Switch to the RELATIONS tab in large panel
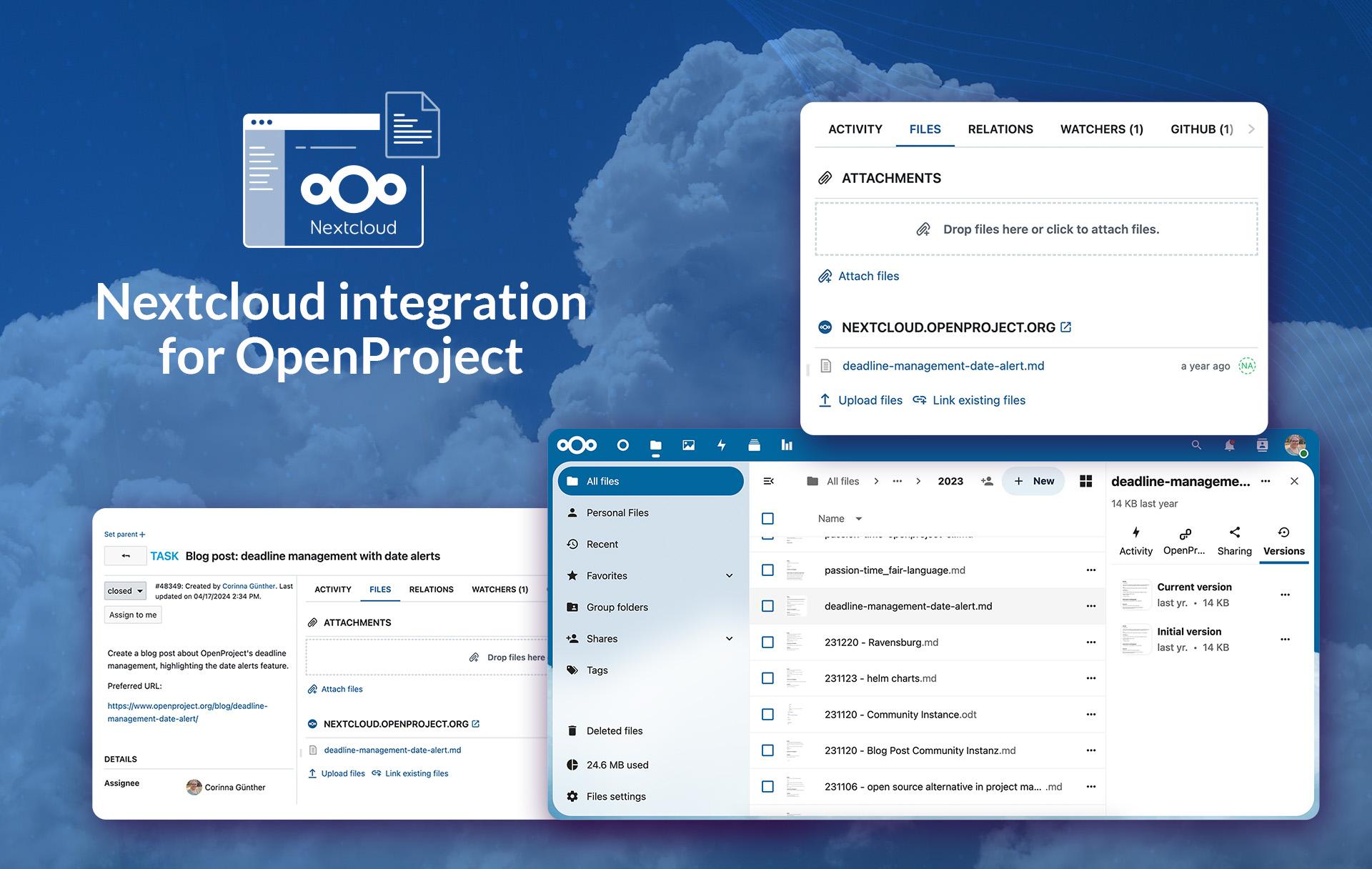Viewport: 1372px width, 869px height. 1000,129
